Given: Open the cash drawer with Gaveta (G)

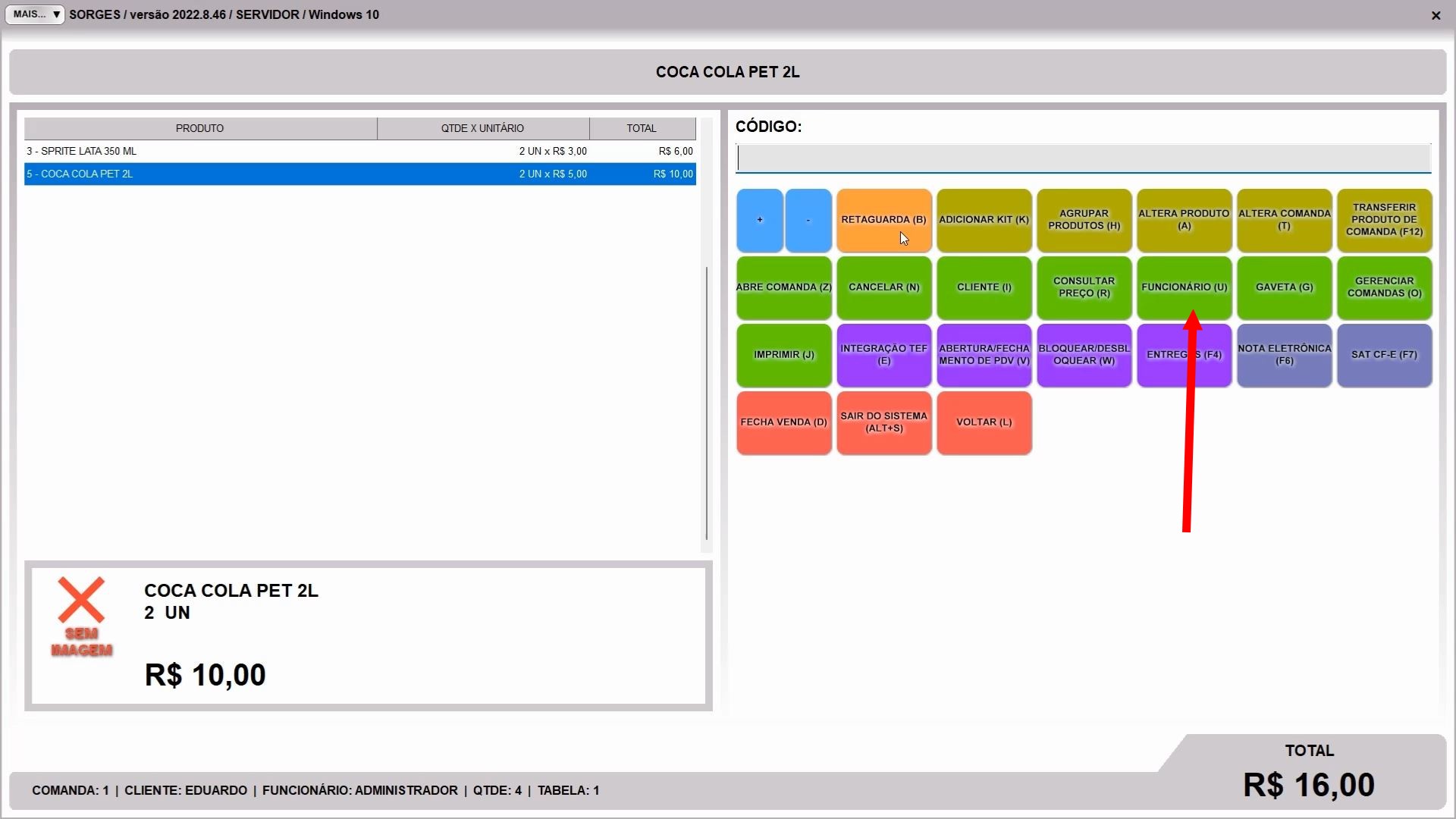Looking at the screenshot, I should point(1284,287).
